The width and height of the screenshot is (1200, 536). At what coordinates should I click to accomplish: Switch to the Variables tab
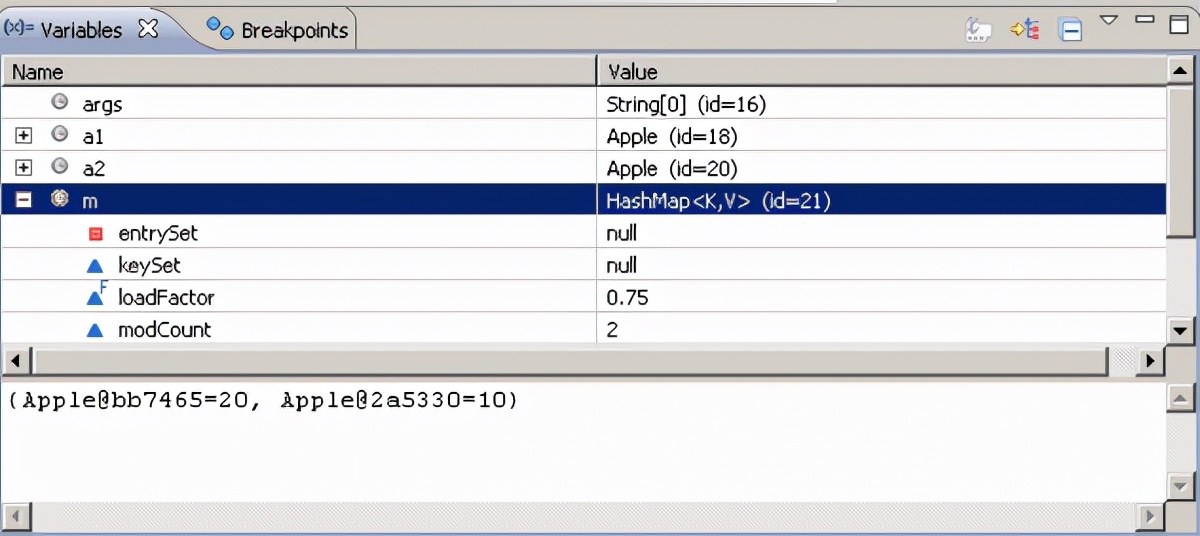coord(80,30)
